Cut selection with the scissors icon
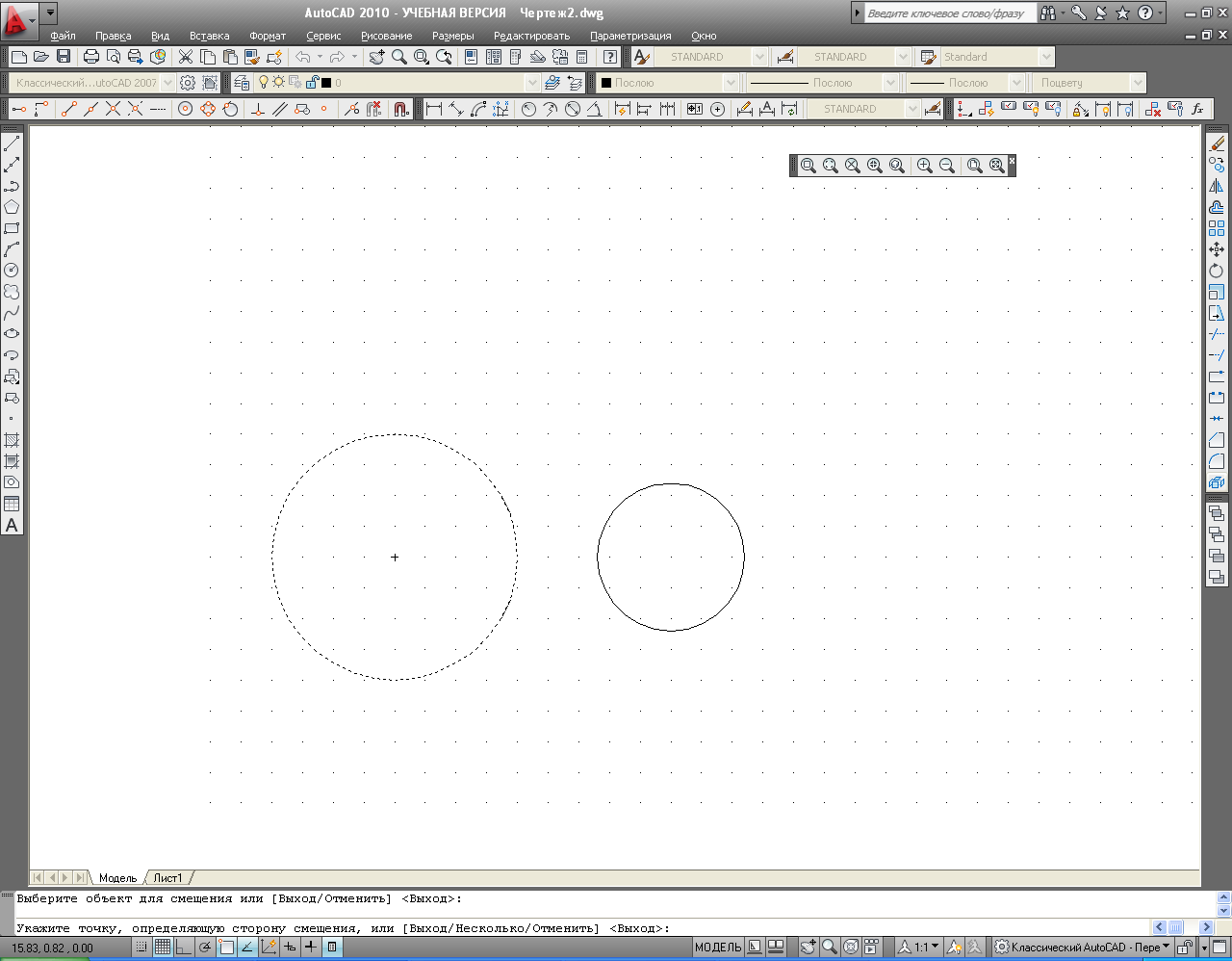Image resolution: width=1232 pixels, height=961 pixels. point(186,57)
